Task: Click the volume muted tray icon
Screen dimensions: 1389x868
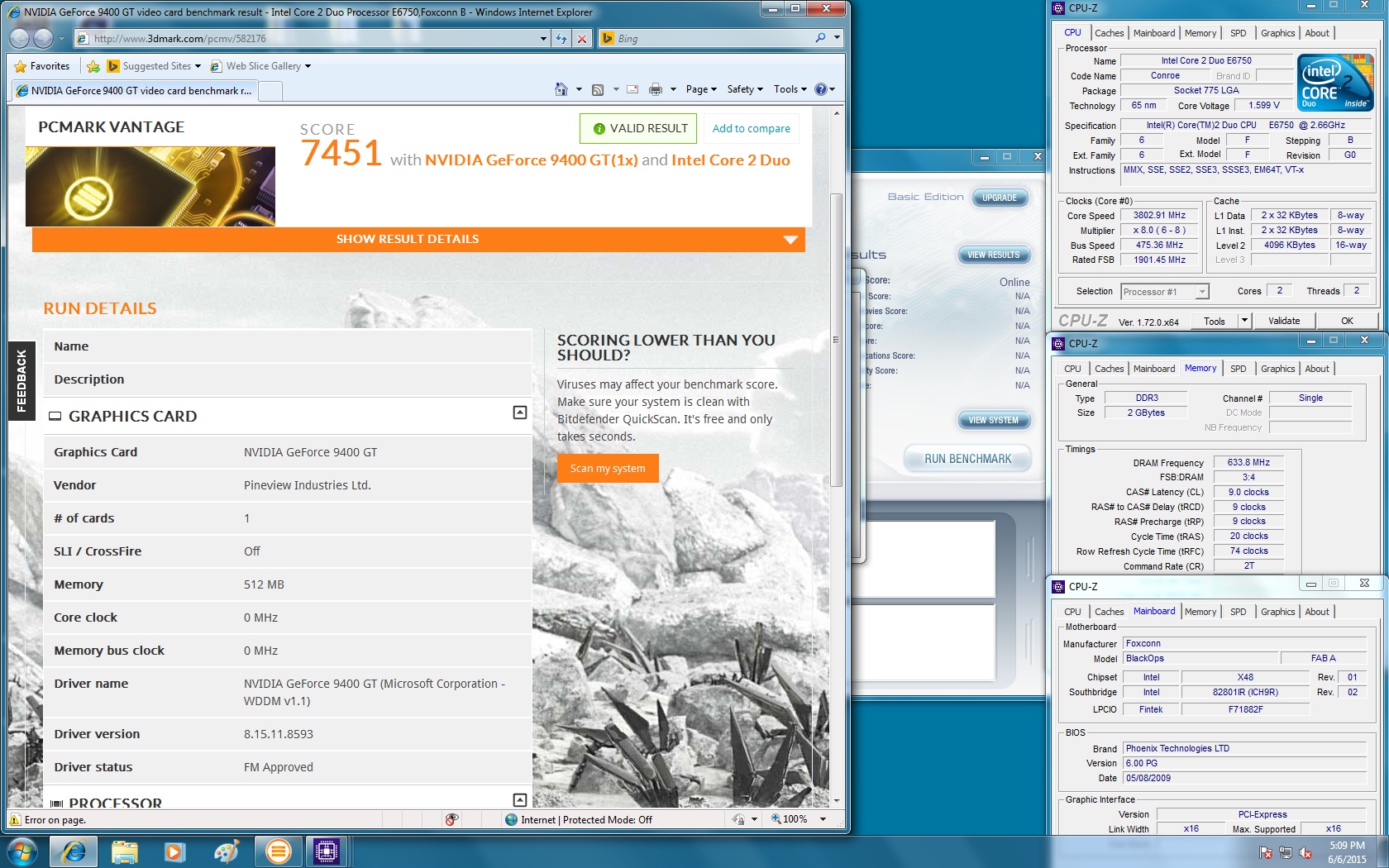Action: (x=1305, y=852)
